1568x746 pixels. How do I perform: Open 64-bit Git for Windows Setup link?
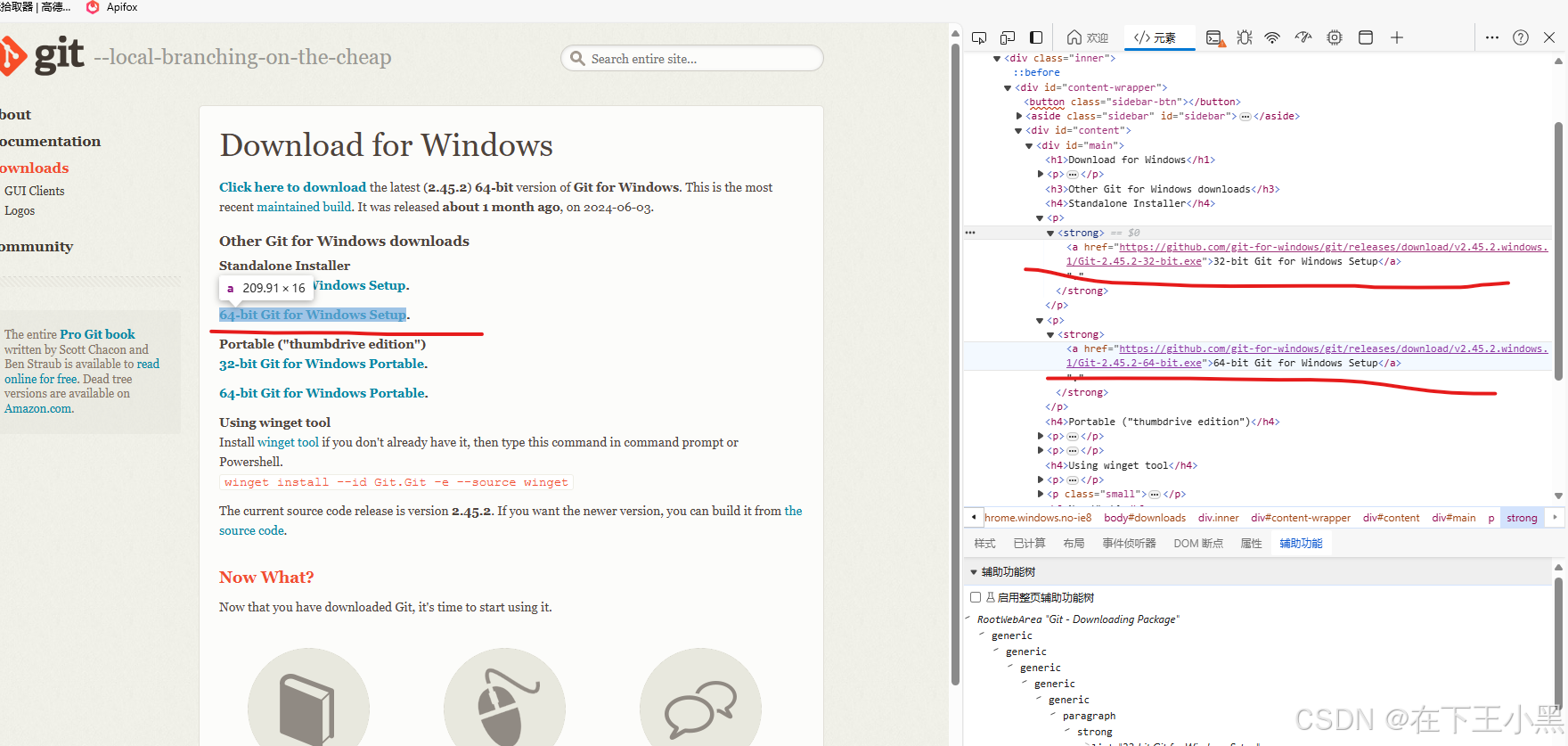pyautogui.click(x=313, y=315)
